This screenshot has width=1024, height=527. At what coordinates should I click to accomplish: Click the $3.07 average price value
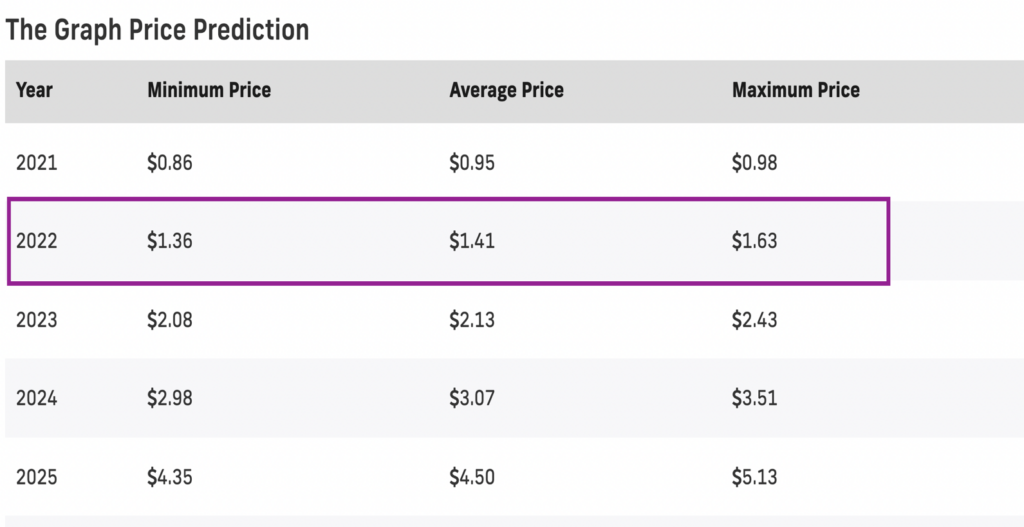tap(472, 398)
